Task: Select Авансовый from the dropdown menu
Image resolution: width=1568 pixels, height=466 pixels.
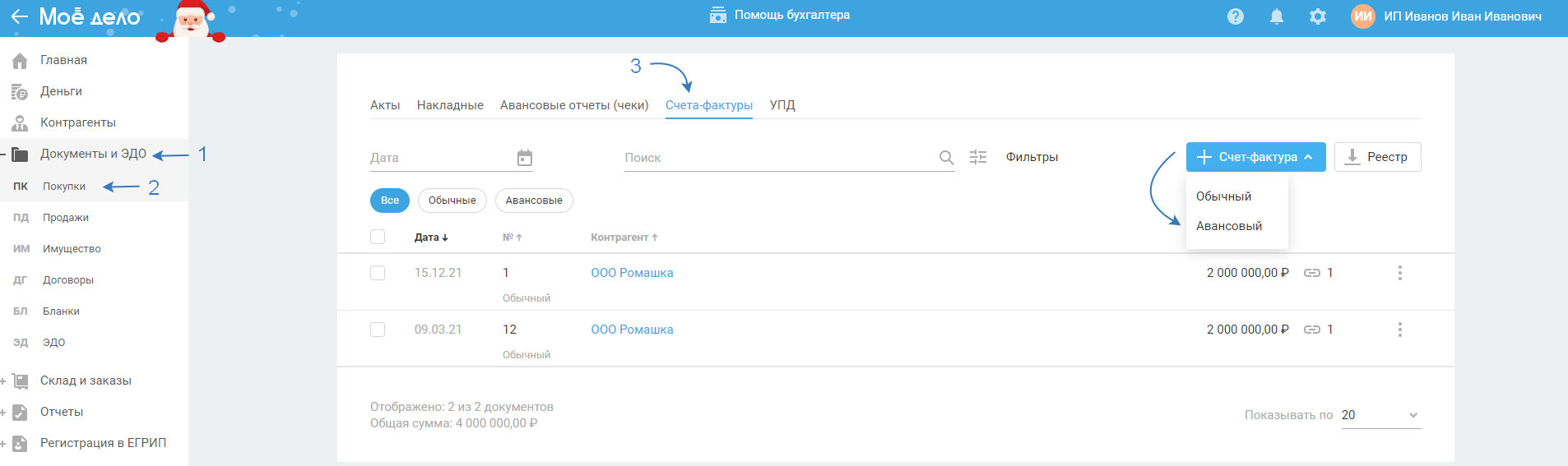Action: point(1229,226)
